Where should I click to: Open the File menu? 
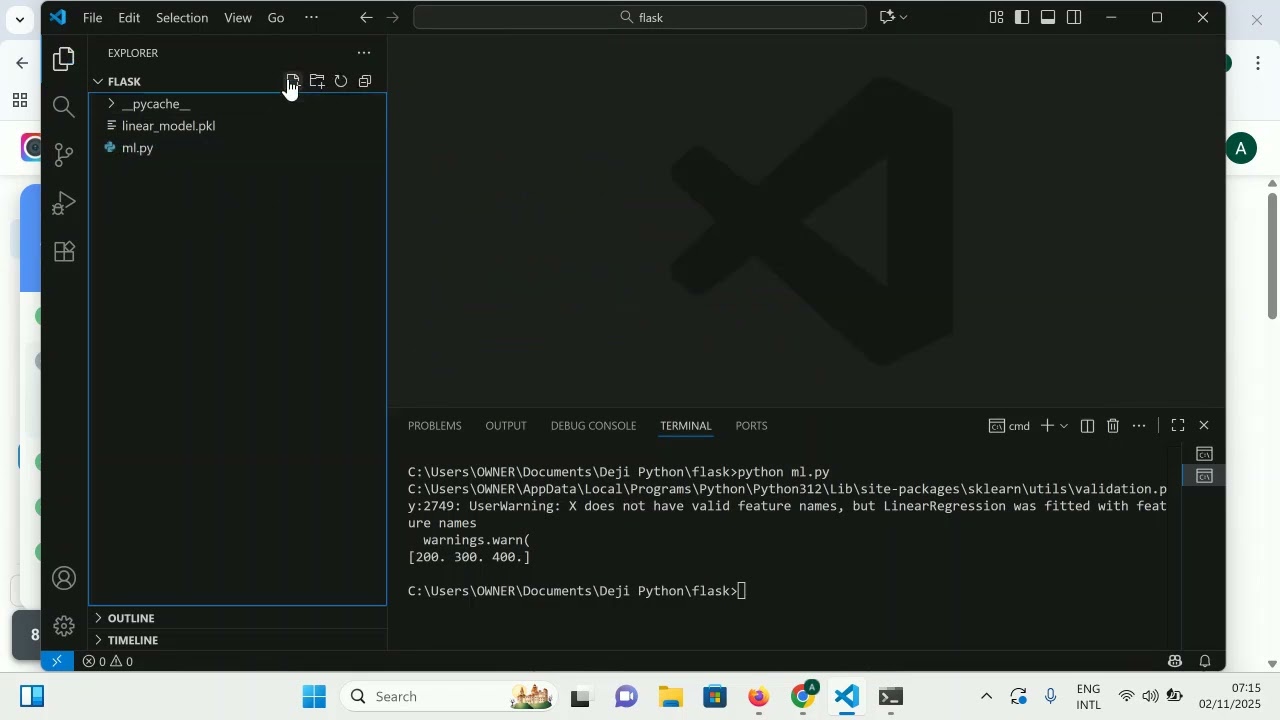92,17
